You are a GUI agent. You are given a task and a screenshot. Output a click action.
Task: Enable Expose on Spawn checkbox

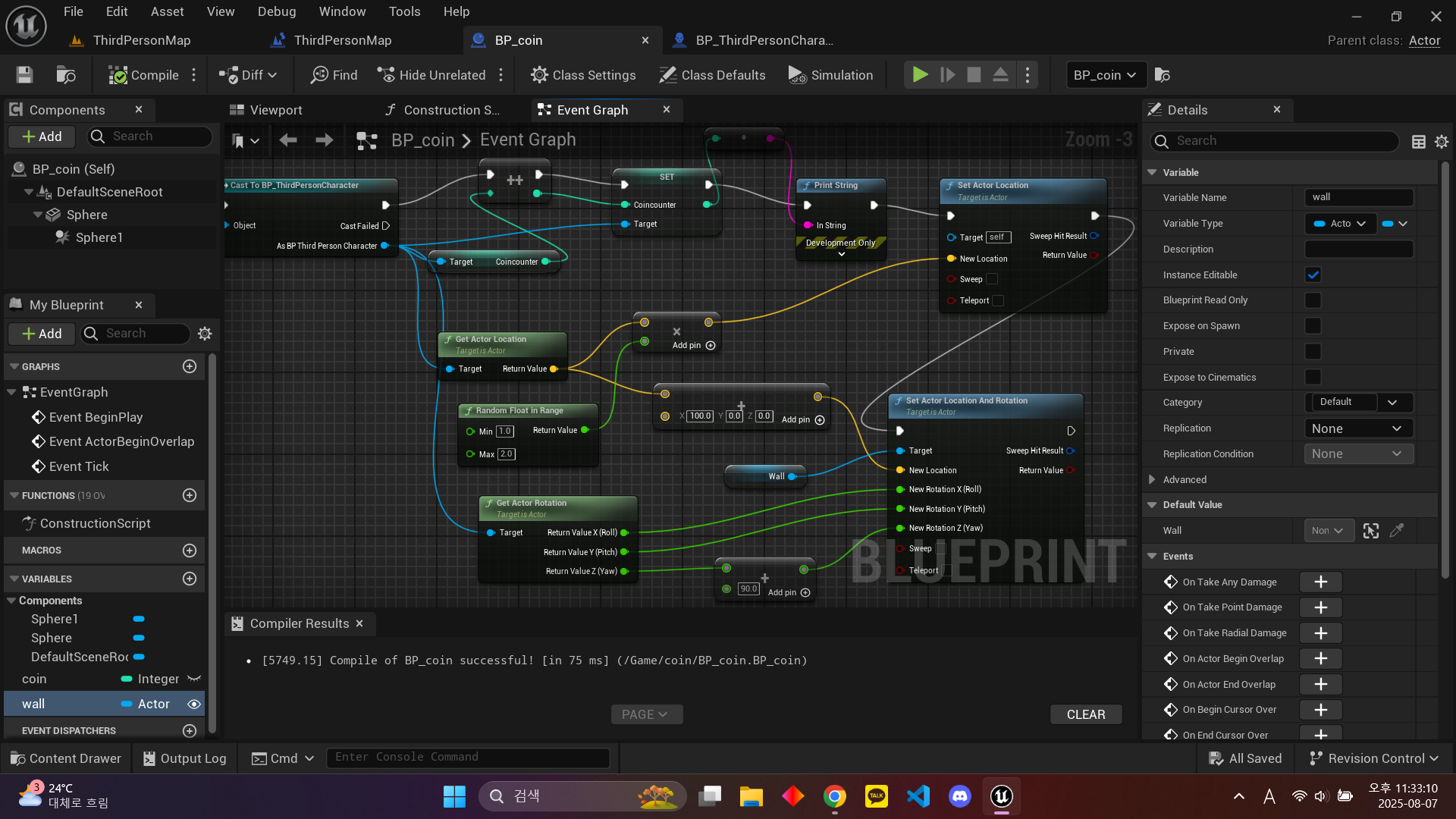coord(1313,326)
